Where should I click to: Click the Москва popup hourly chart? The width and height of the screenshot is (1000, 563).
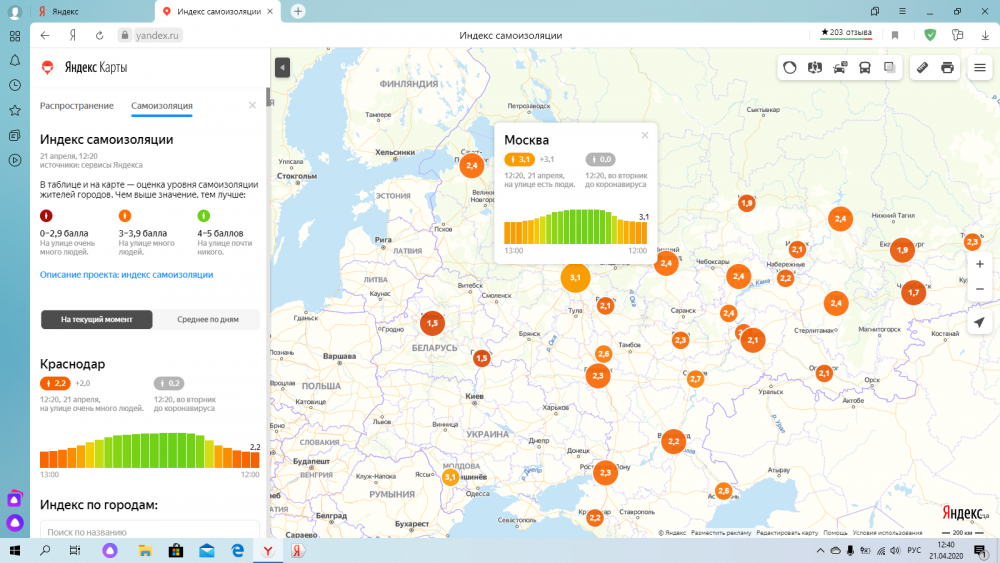575,227
